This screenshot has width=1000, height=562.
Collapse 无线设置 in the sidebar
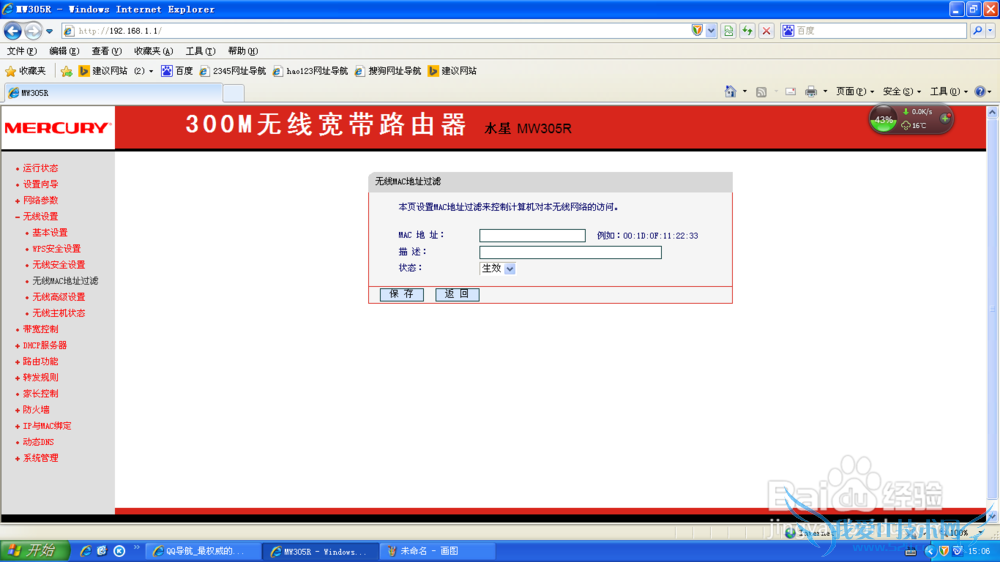(x=40, y=216)
